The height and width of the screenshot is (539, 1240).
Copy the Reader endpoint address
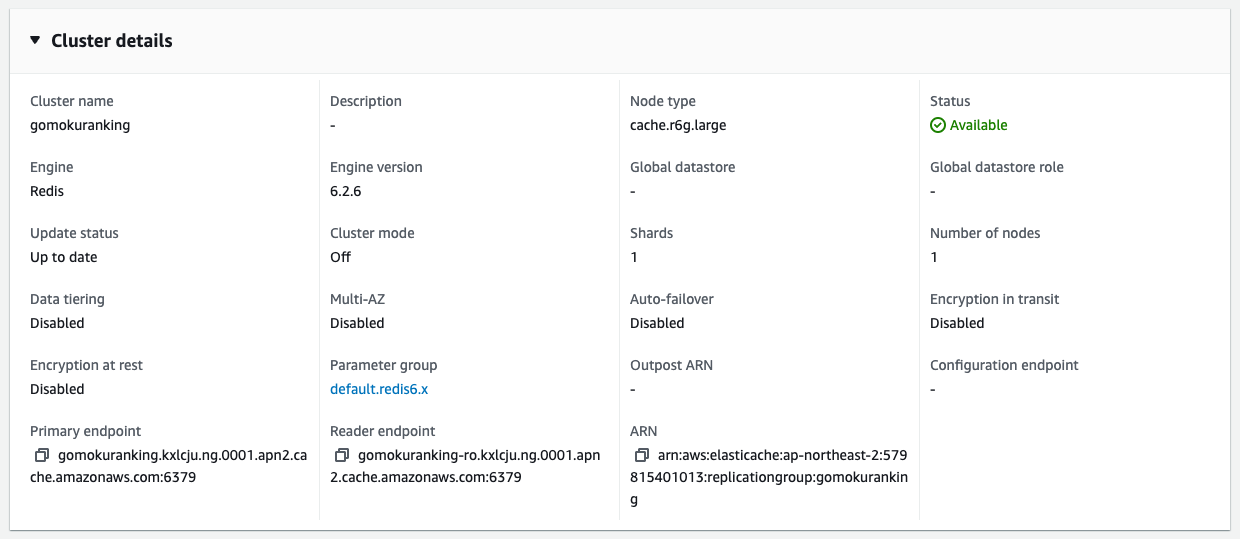click(342, 455)
